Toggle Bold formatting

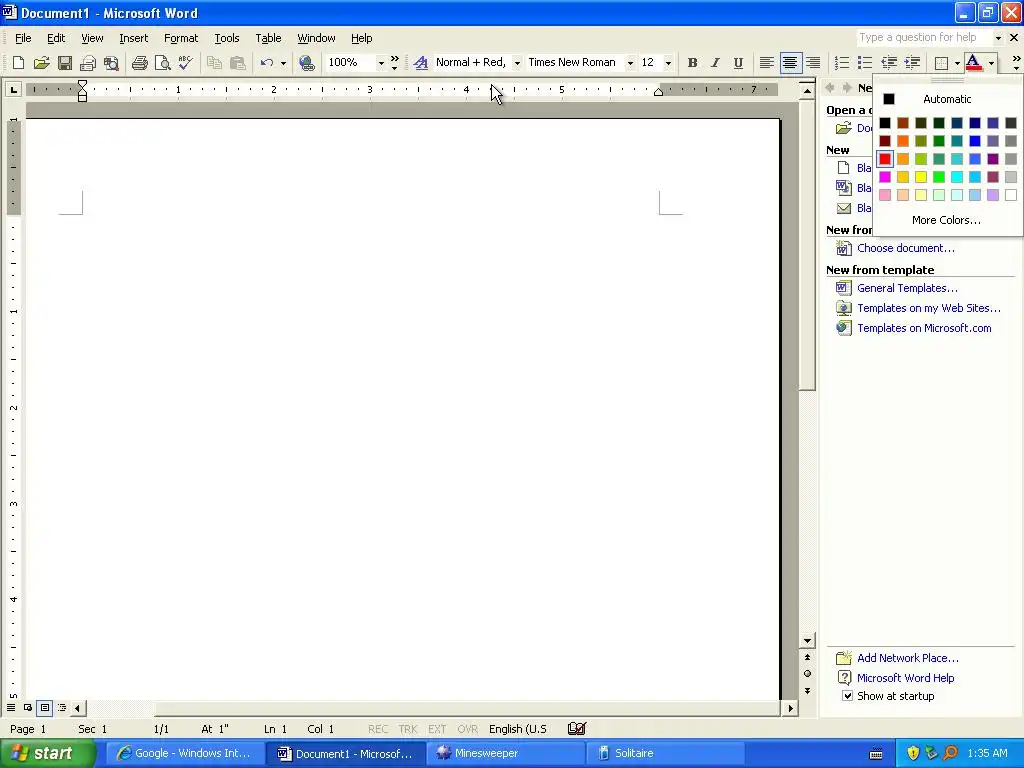[692, 63]
